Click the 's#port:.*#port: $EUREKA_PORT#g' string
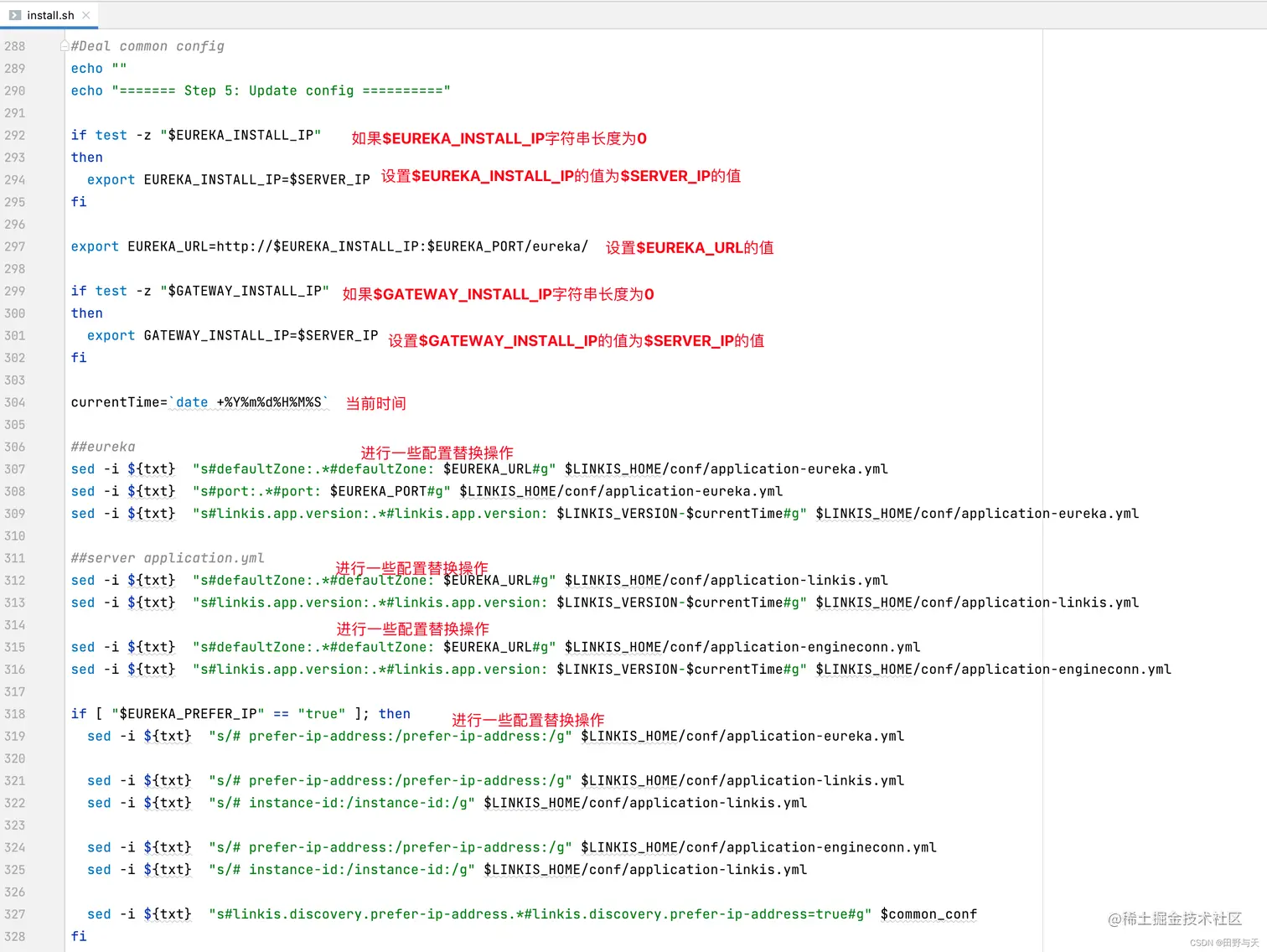1267x952 pixels. tap(322, 491)
